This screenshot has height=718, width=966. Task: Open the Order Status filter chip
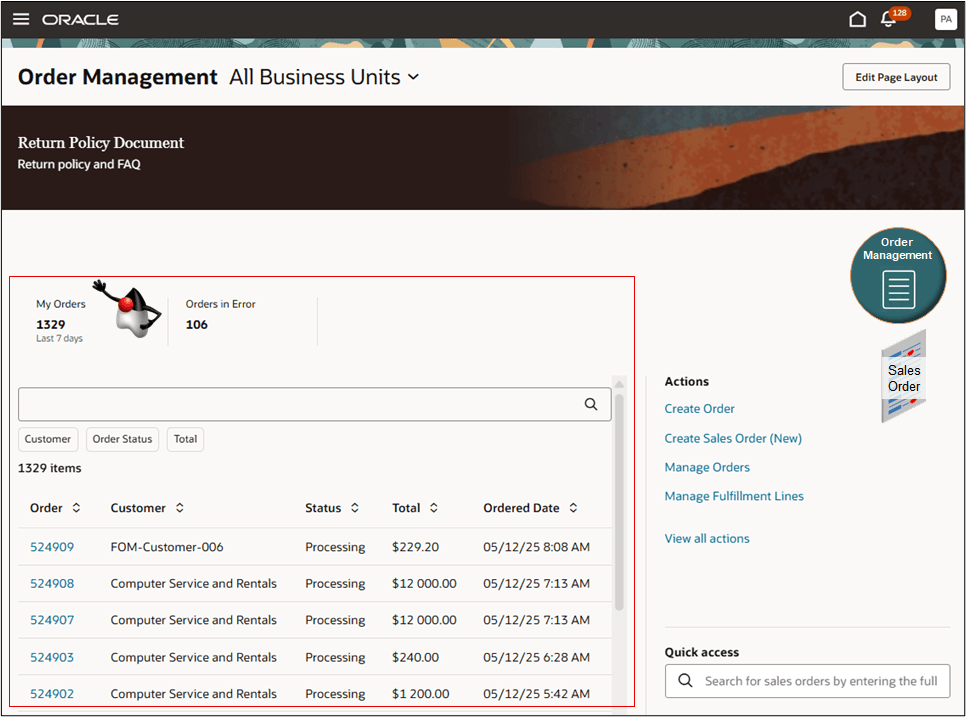(122, 439)
